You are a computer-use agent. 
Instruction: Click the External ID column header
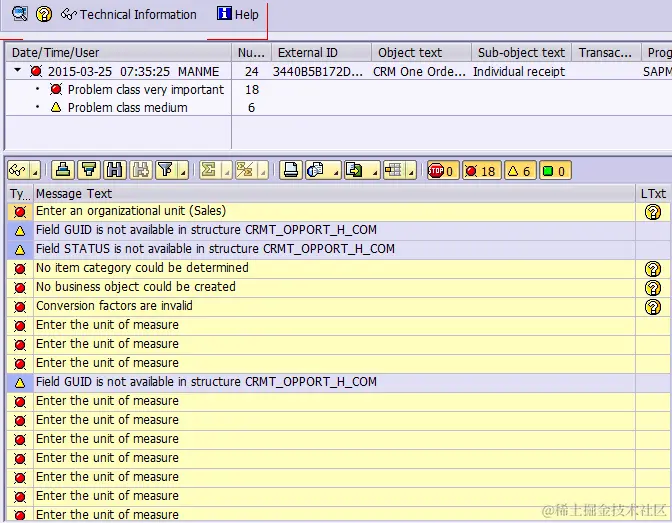tap(322, 52)
